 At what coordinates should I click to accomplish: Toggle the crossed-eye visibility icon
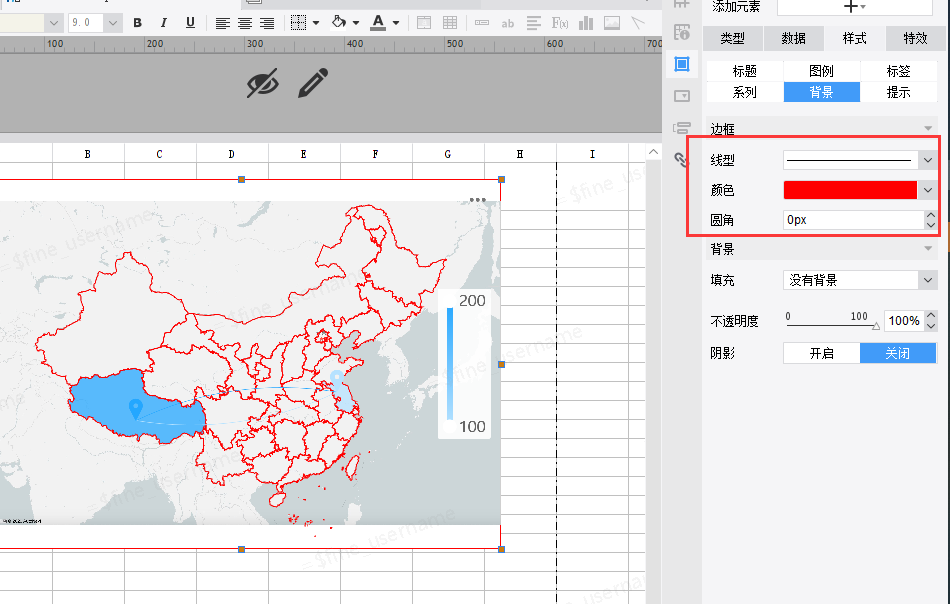pos(263,84)
